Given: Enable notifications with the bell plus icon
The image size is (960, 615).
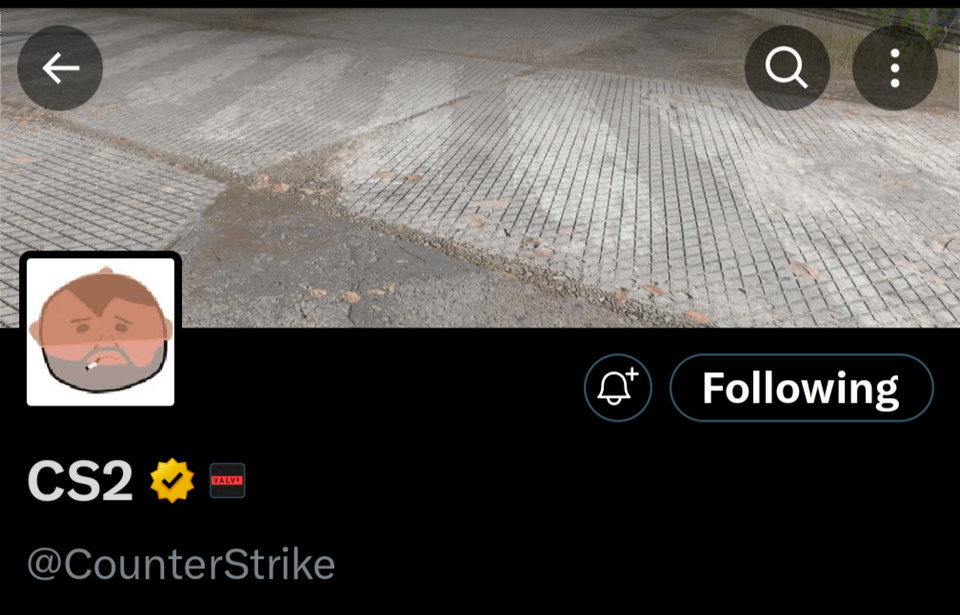Looking at the screenshot, I should [618, 388].
